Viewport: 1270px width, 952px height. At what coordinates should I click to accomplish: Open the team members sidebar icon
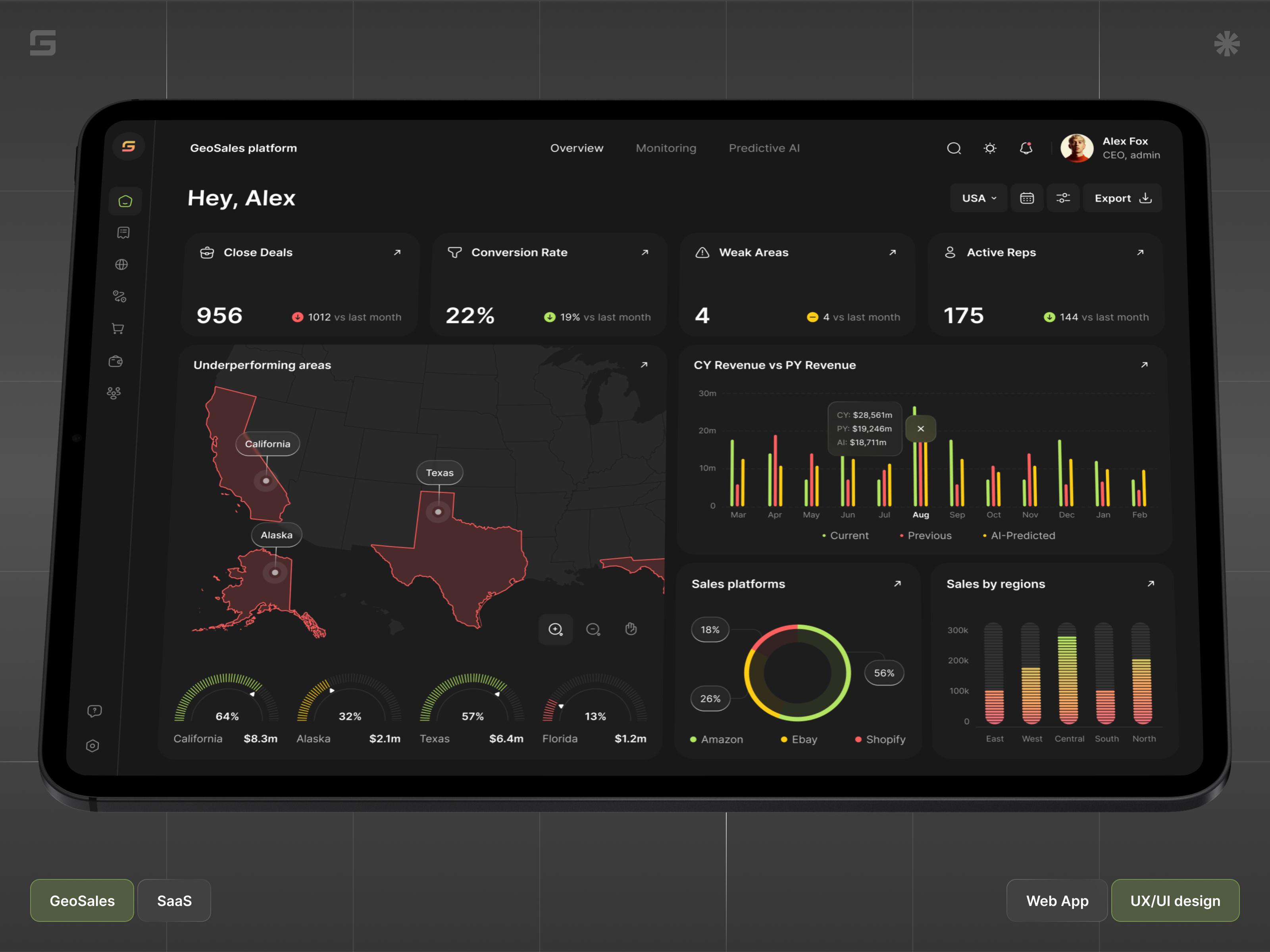114,393
